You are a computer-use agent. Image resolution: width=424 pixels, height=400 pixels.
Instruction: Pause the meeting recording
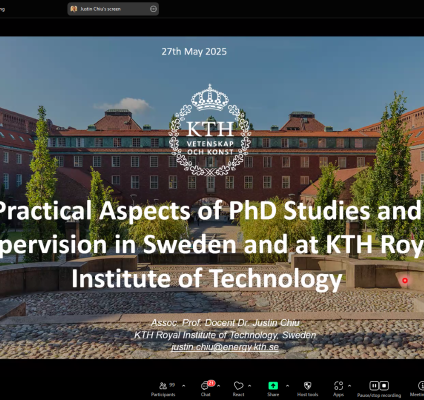[374, 386]
